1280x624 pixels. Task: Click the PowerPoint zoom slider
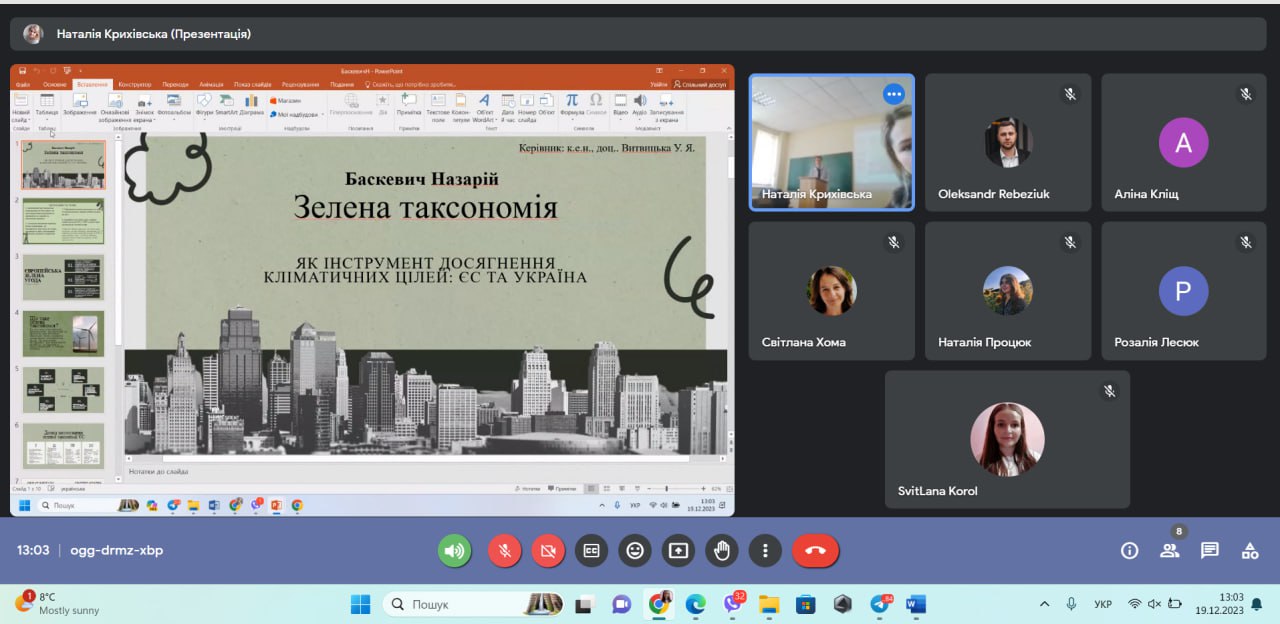[x=666, y=488]
